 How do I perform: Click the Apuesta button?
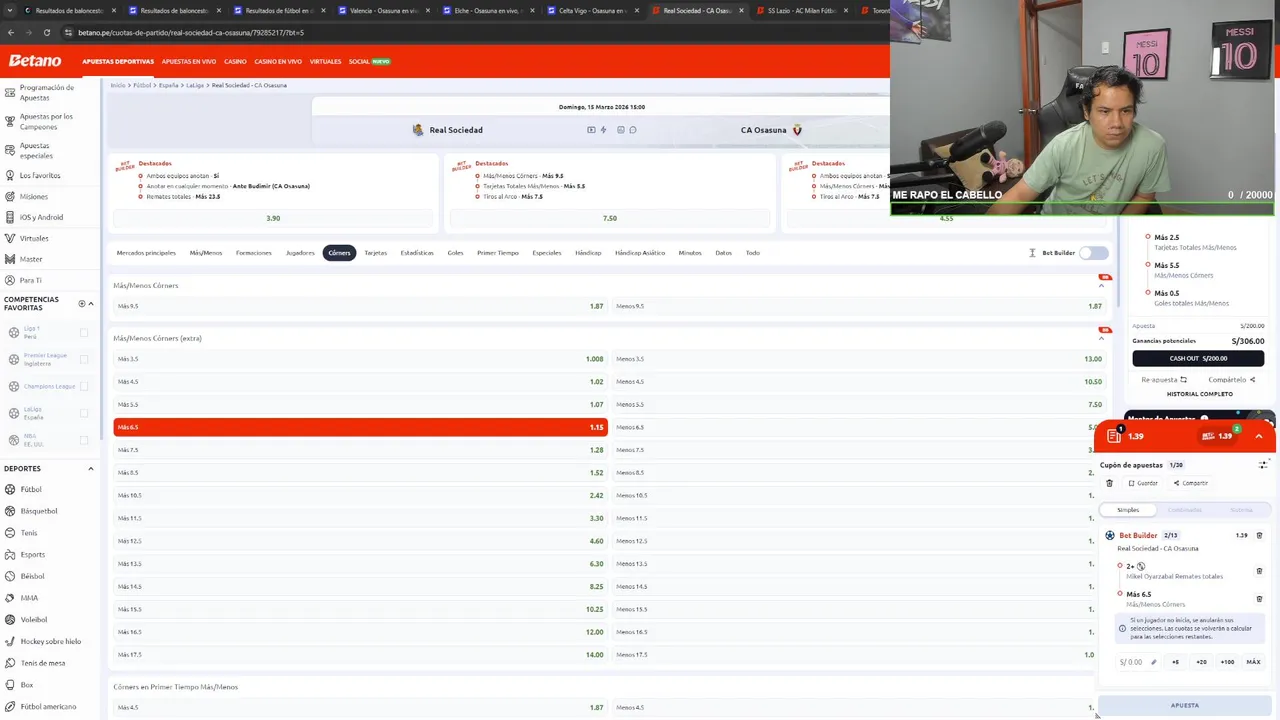point(1185,705)
